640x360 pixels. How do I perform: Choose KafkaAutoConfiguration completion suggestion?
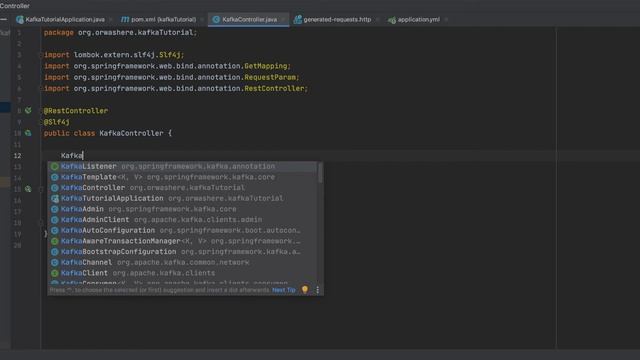point(182,230)
